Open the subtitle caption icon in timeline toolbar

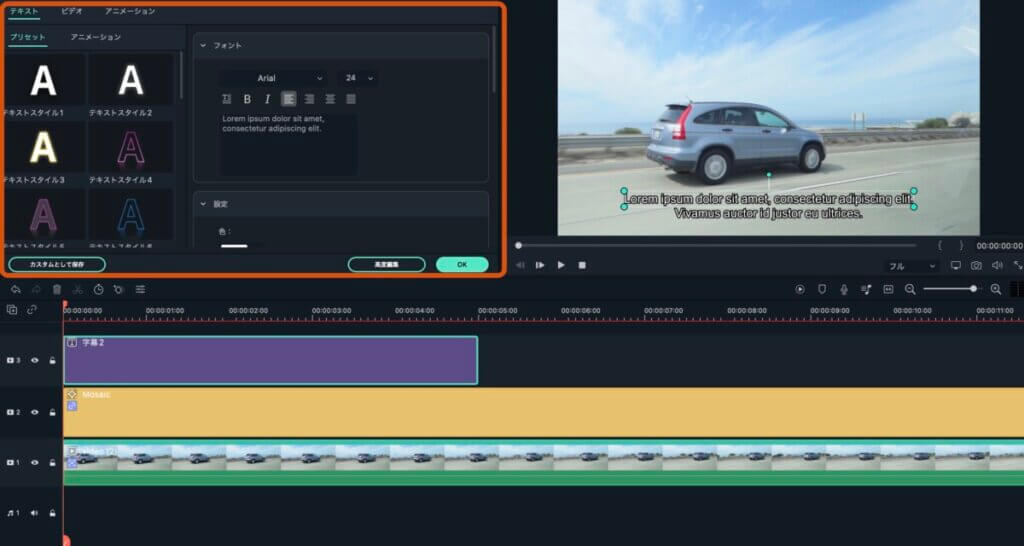(x=888, y=289)
